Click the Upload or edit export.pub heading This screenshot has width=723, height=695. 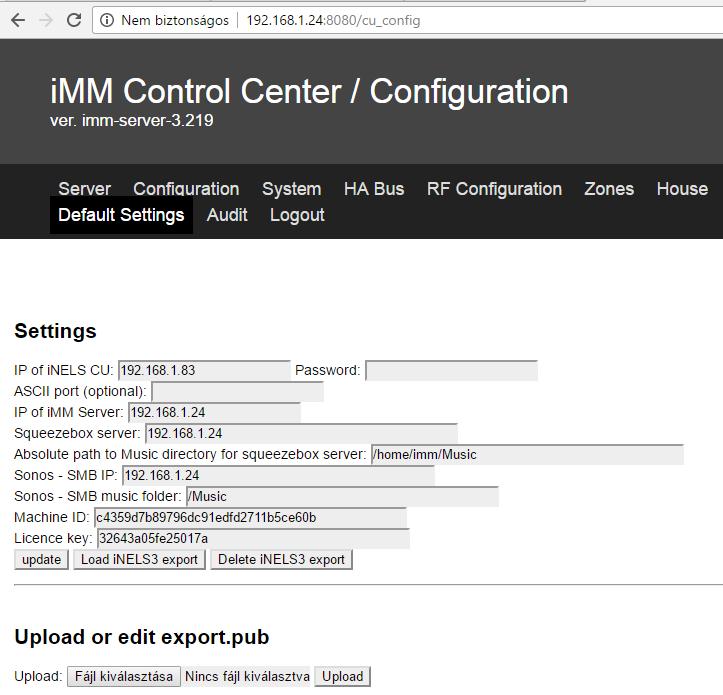(x=142, y=637)
